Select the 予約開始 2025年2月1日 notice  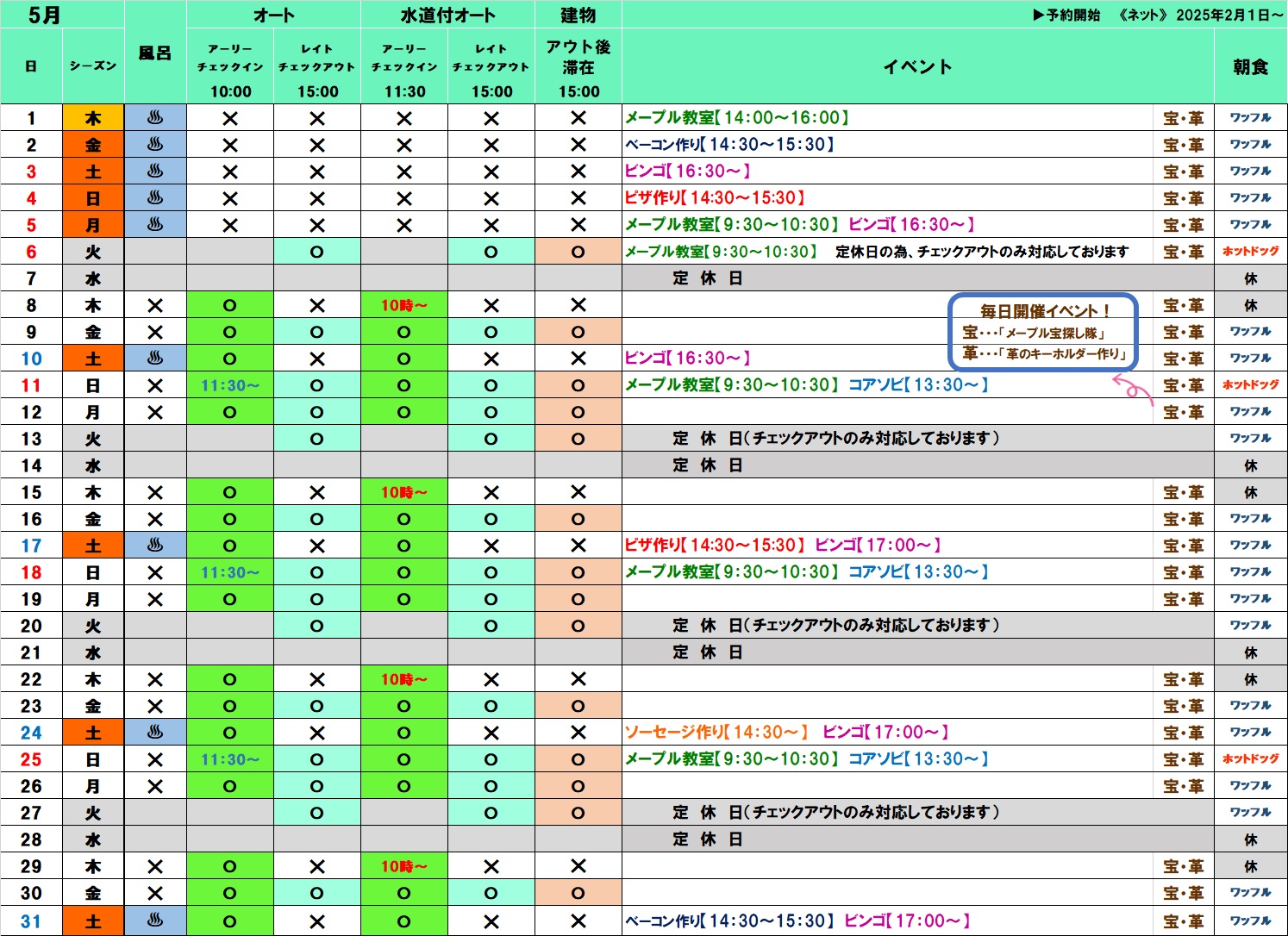(1158, 15)
